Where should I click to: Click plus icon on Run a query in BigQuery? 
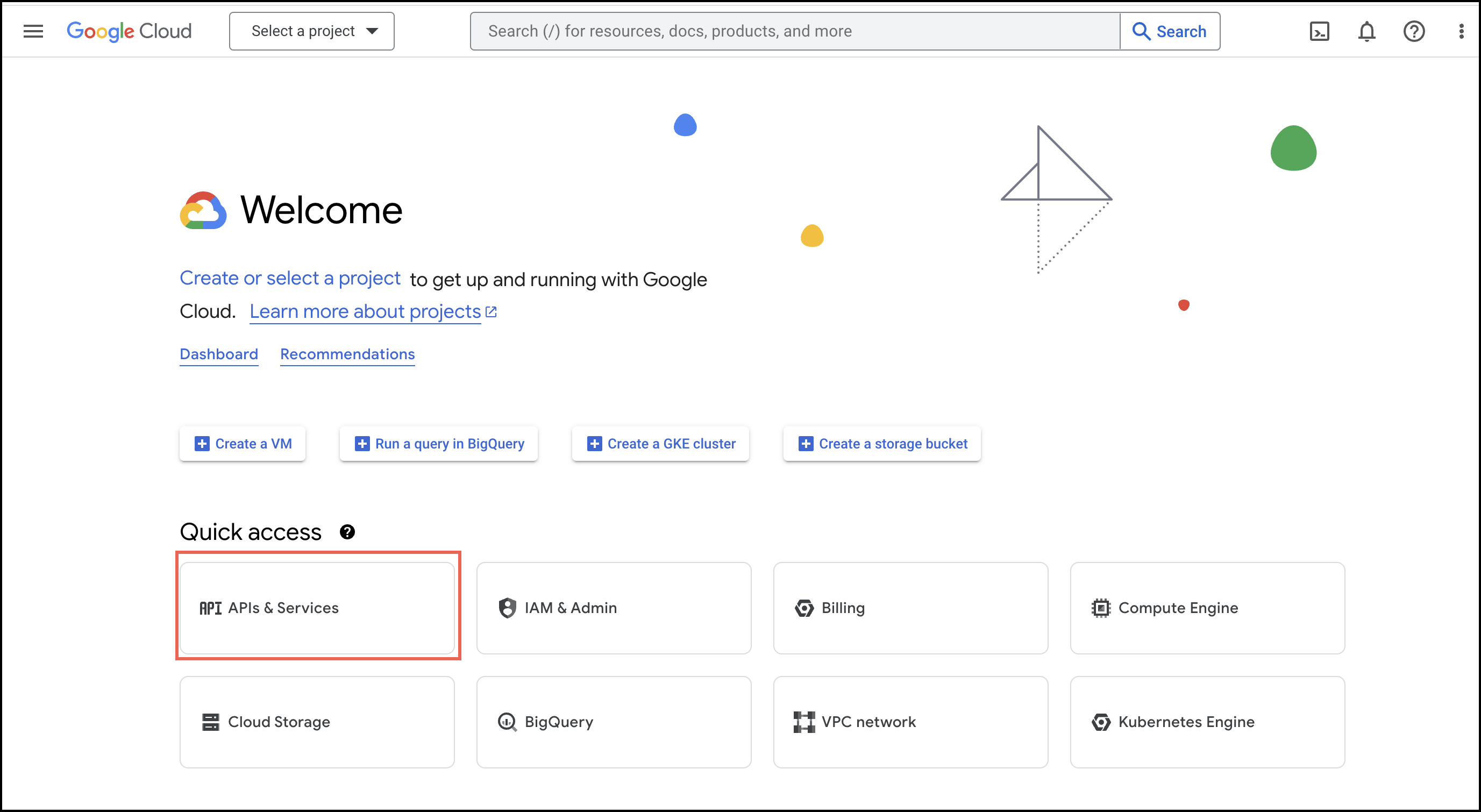[361, 444]
